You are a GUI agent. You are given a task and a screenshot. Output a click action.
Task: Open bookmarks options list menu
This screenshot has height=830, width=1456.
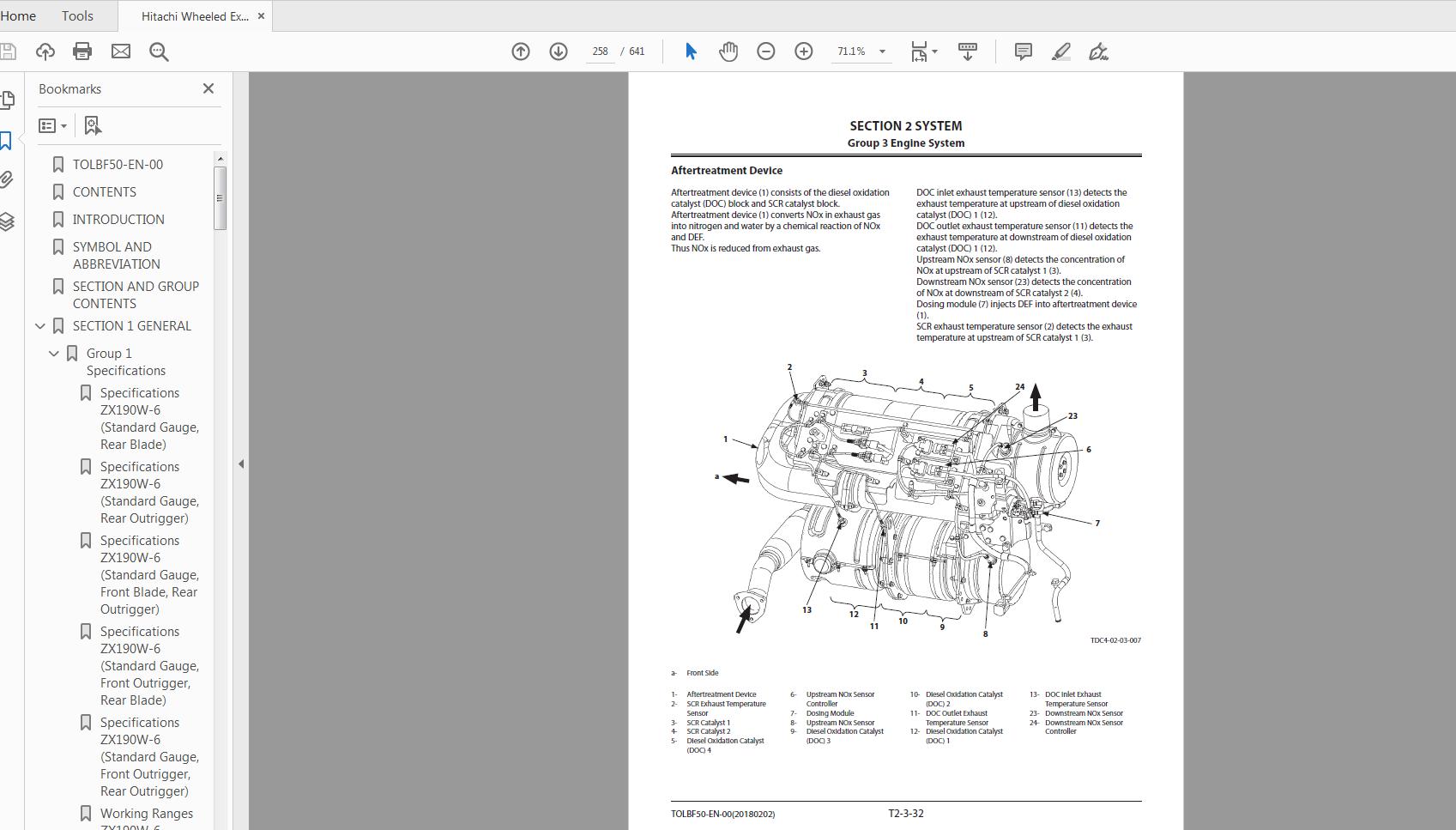tap(53, 125)
